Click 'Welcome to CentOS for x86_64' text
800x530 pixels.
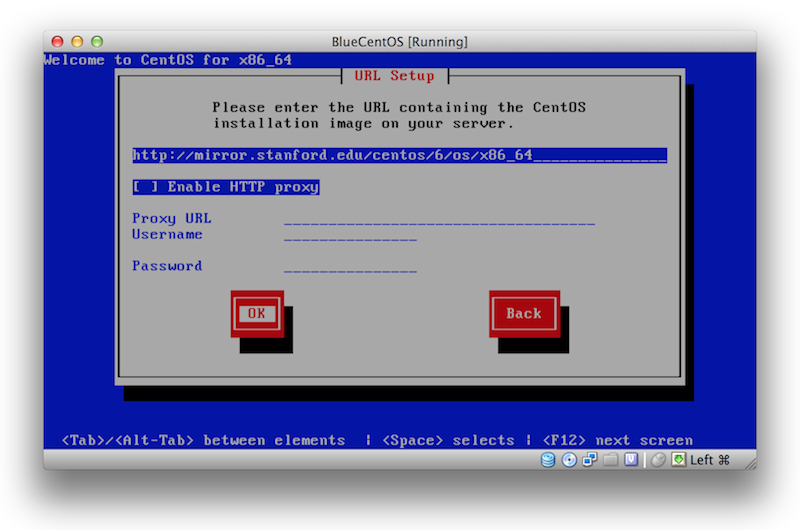click(x=168, y=60)
